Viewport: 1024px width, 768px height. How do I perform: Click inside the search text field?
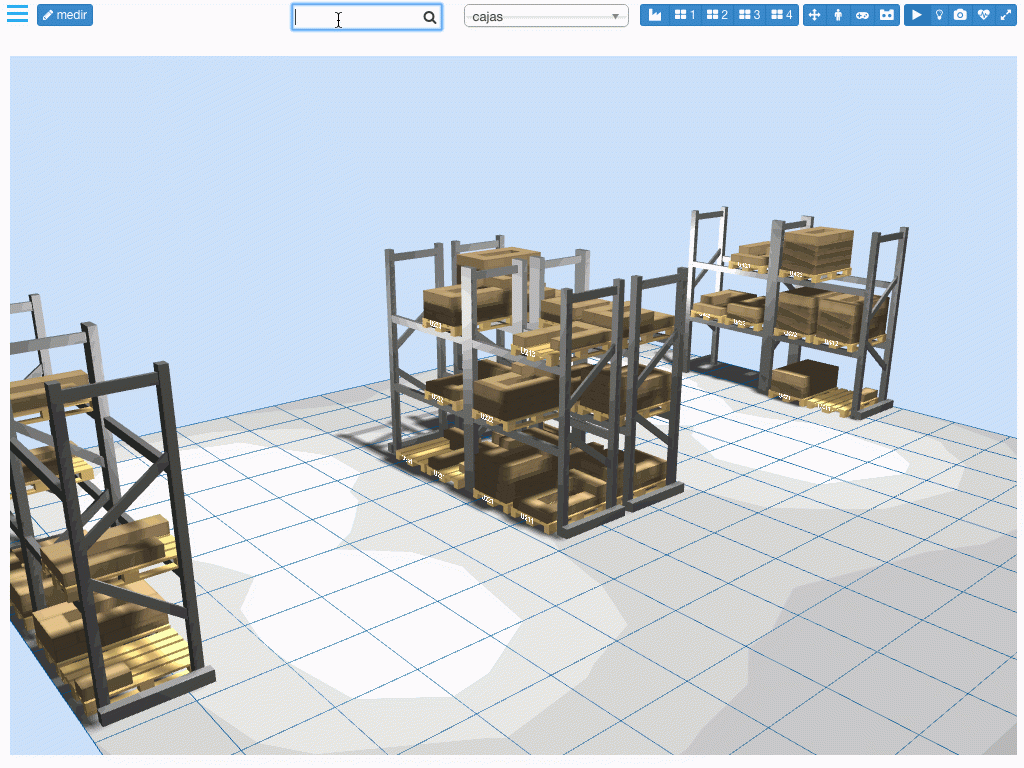tap(360, 17)
